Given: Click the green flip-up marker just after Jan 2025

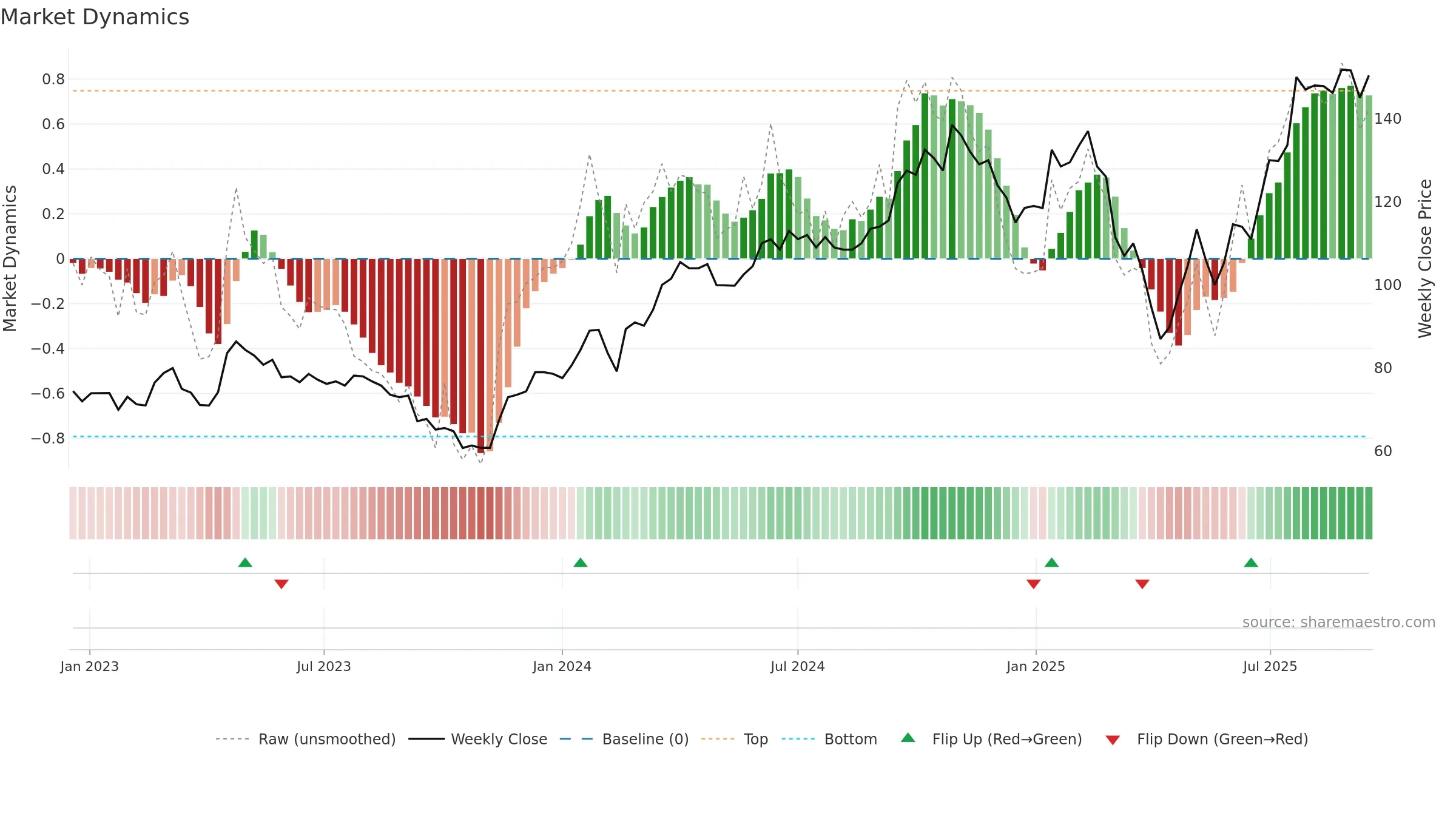Looking at the screenshot, I should (1052, 562).
